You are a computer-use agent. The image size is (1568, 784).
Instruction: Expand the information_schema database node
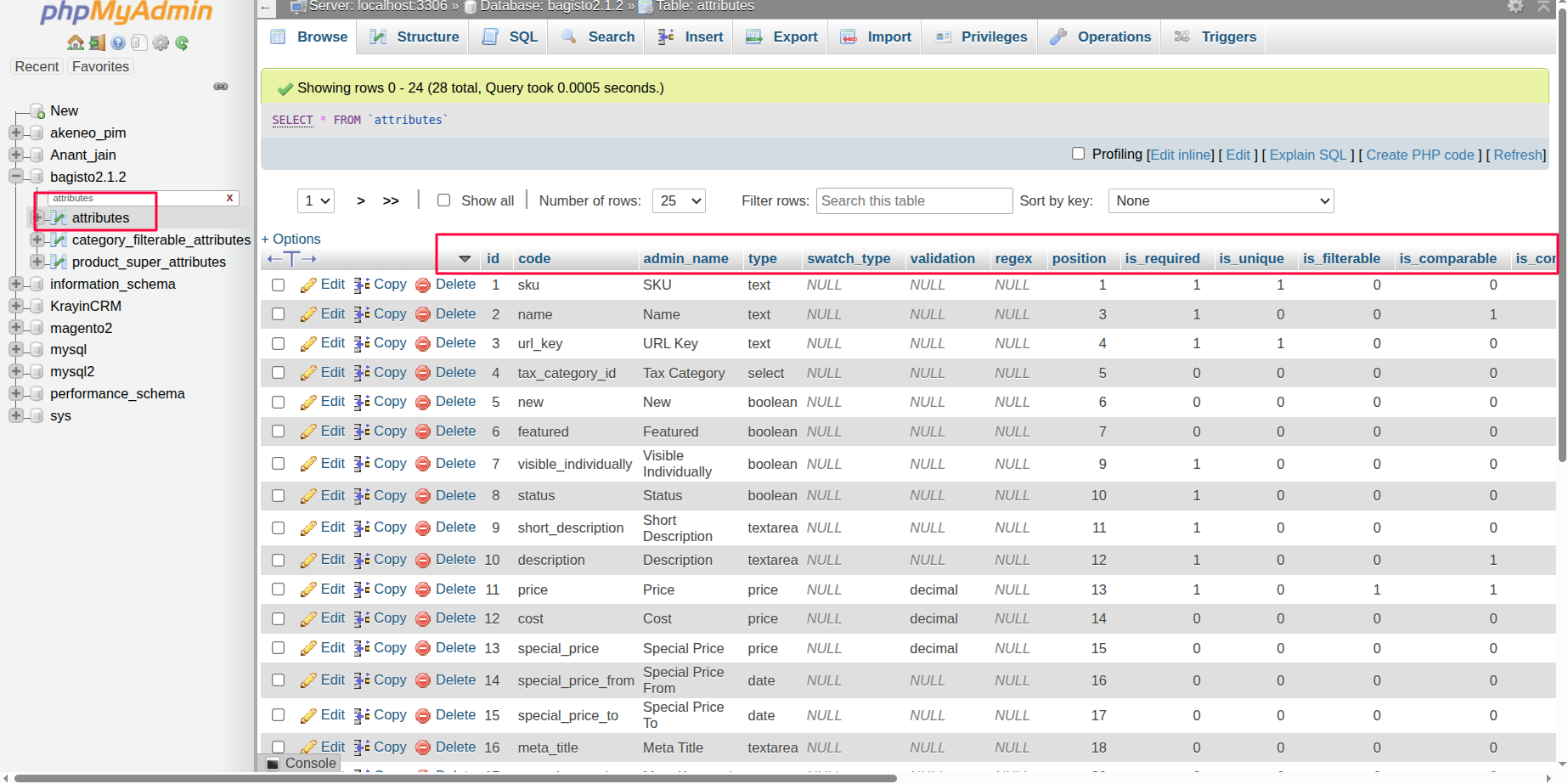15,284
